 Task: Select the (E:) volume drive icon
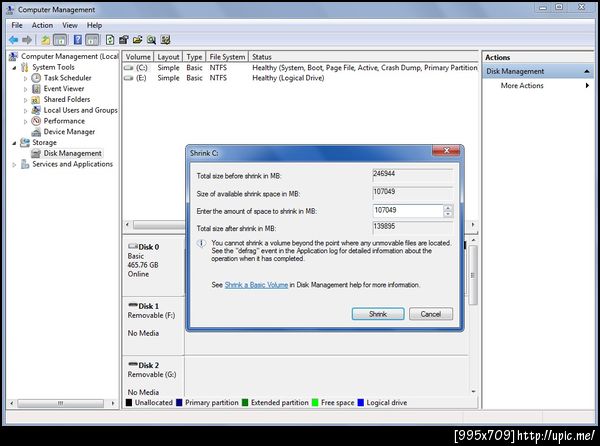(x=129, y=78)
